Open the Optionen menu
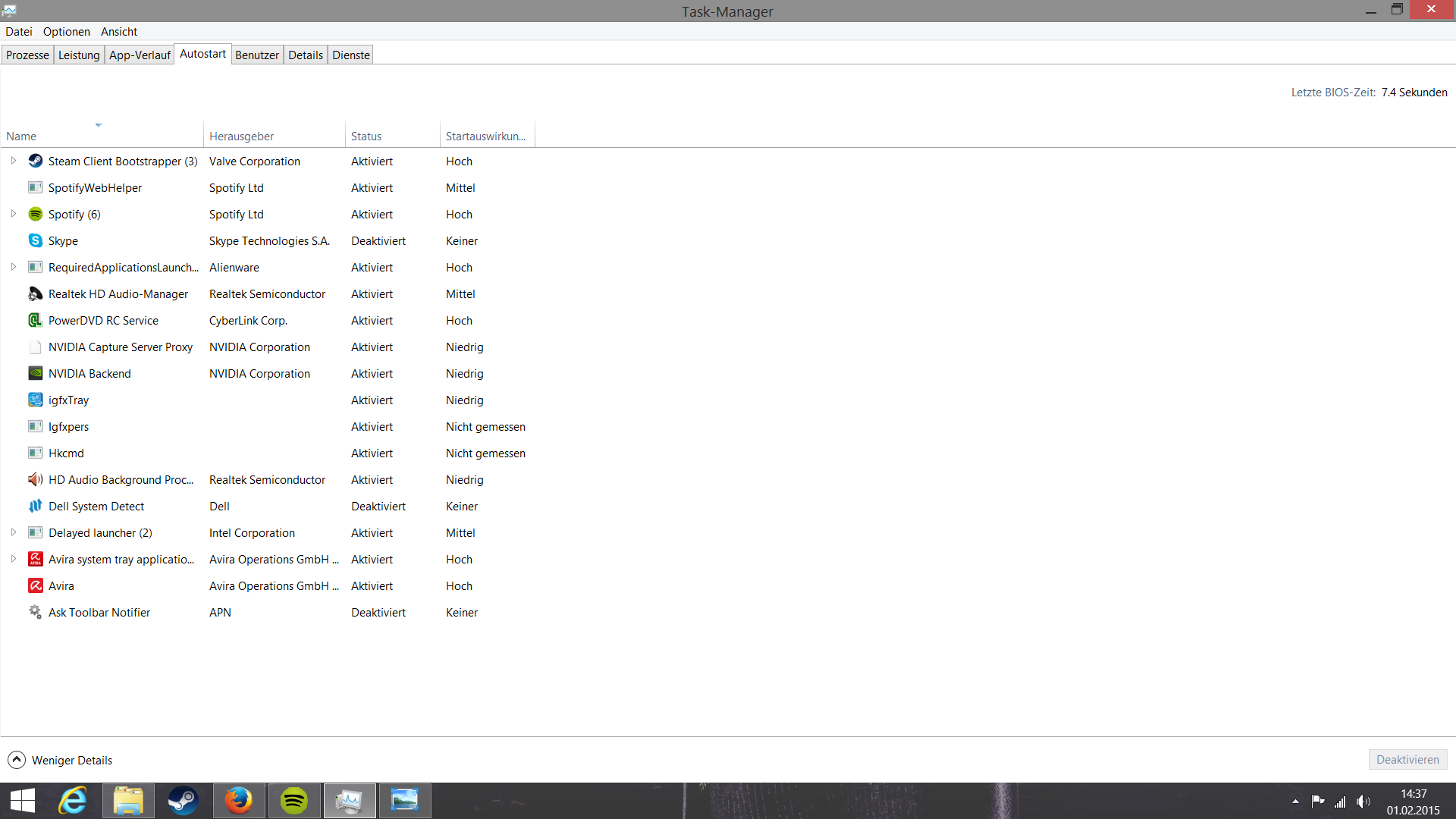The height and width of the screenshot is (819, 1456). pyautogui.click(x=66, y=31)
